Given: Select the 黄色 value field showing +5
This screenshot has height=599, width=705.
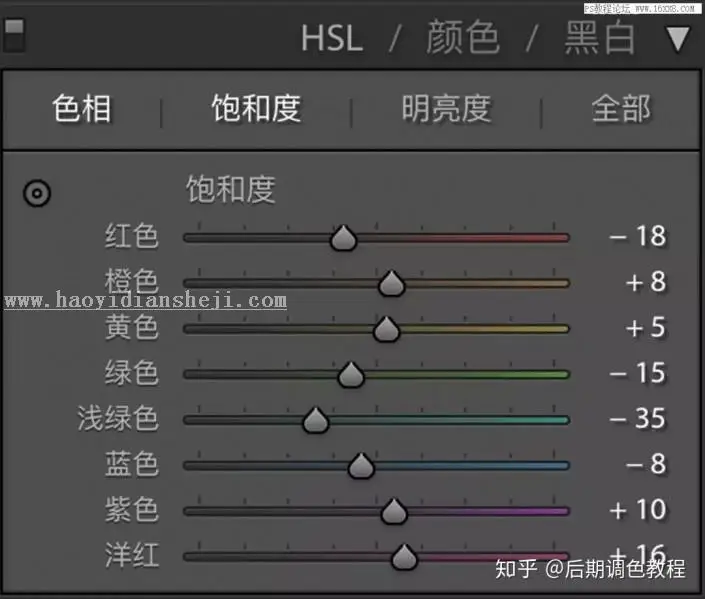Looking at the screenshot, I should pyautogui.click(x=646, y=327).
